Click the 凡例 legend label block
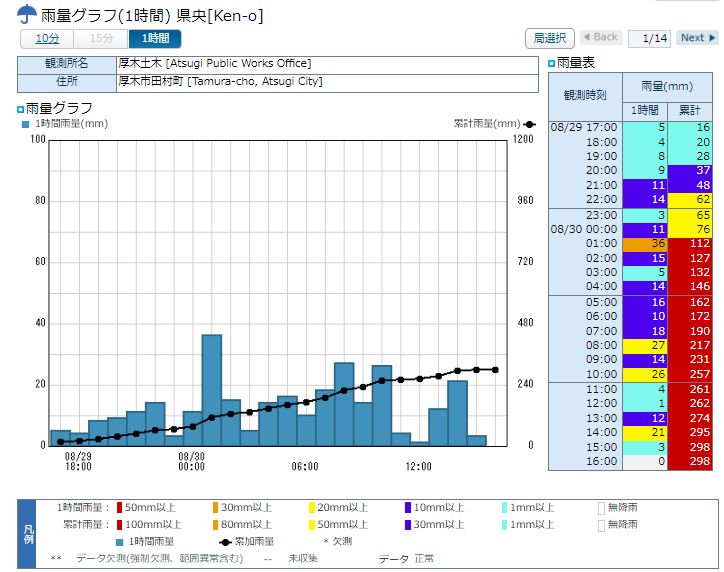Image resolution: width=724 pixels, height=572 pixels. (x=27, y=532)
